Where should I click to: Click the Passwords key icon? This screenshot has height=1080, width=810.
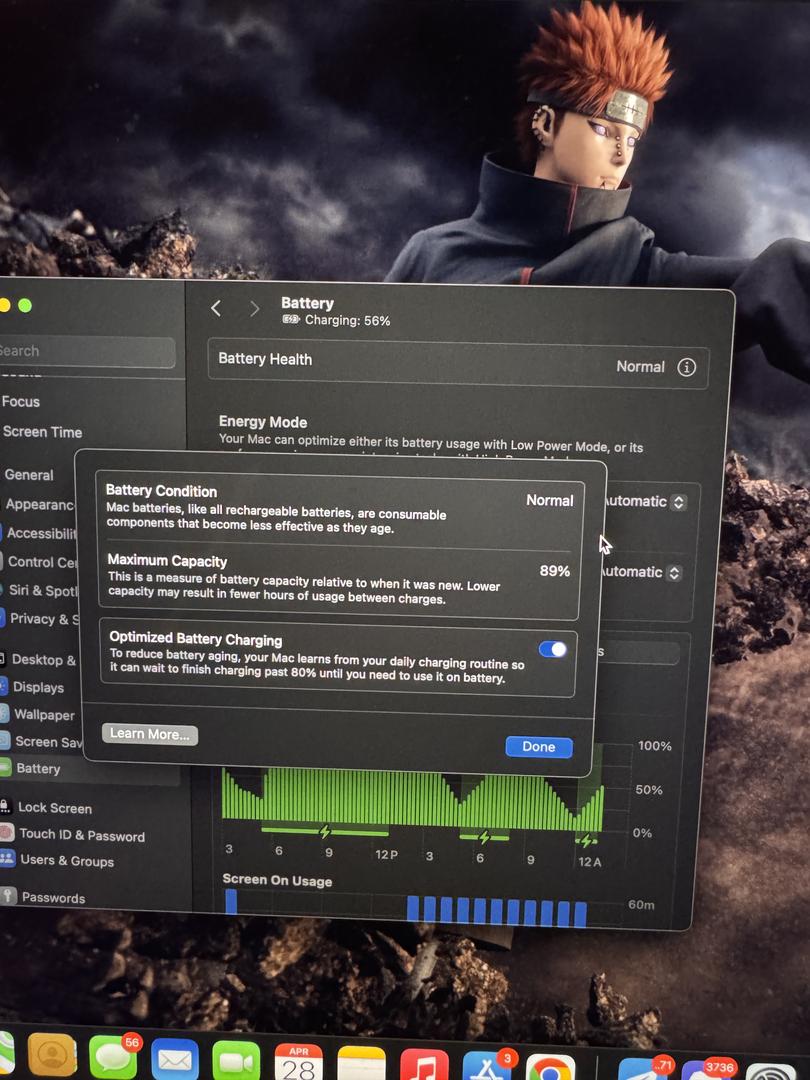8,895
